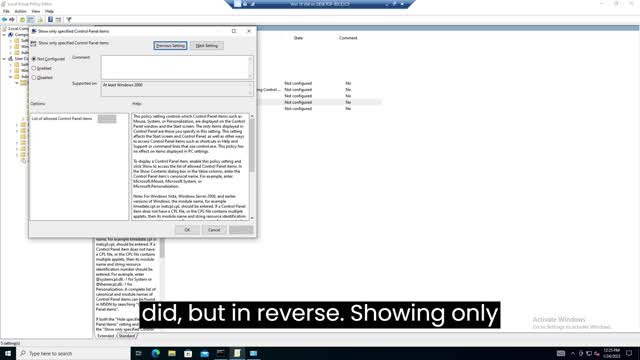
Task: Collapse the Computer Configuration tree node
Action: click(4, 35)
